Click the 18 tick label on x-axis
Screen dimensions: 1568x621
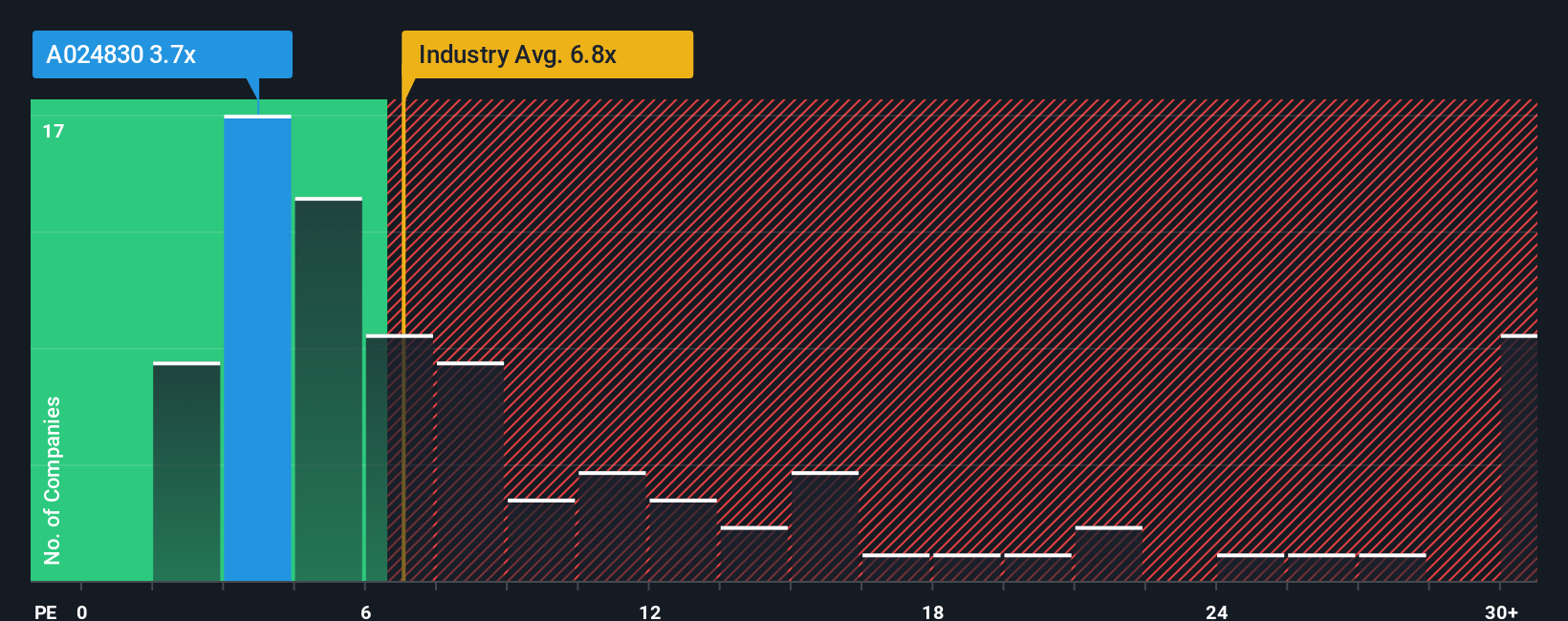point(933,611)
